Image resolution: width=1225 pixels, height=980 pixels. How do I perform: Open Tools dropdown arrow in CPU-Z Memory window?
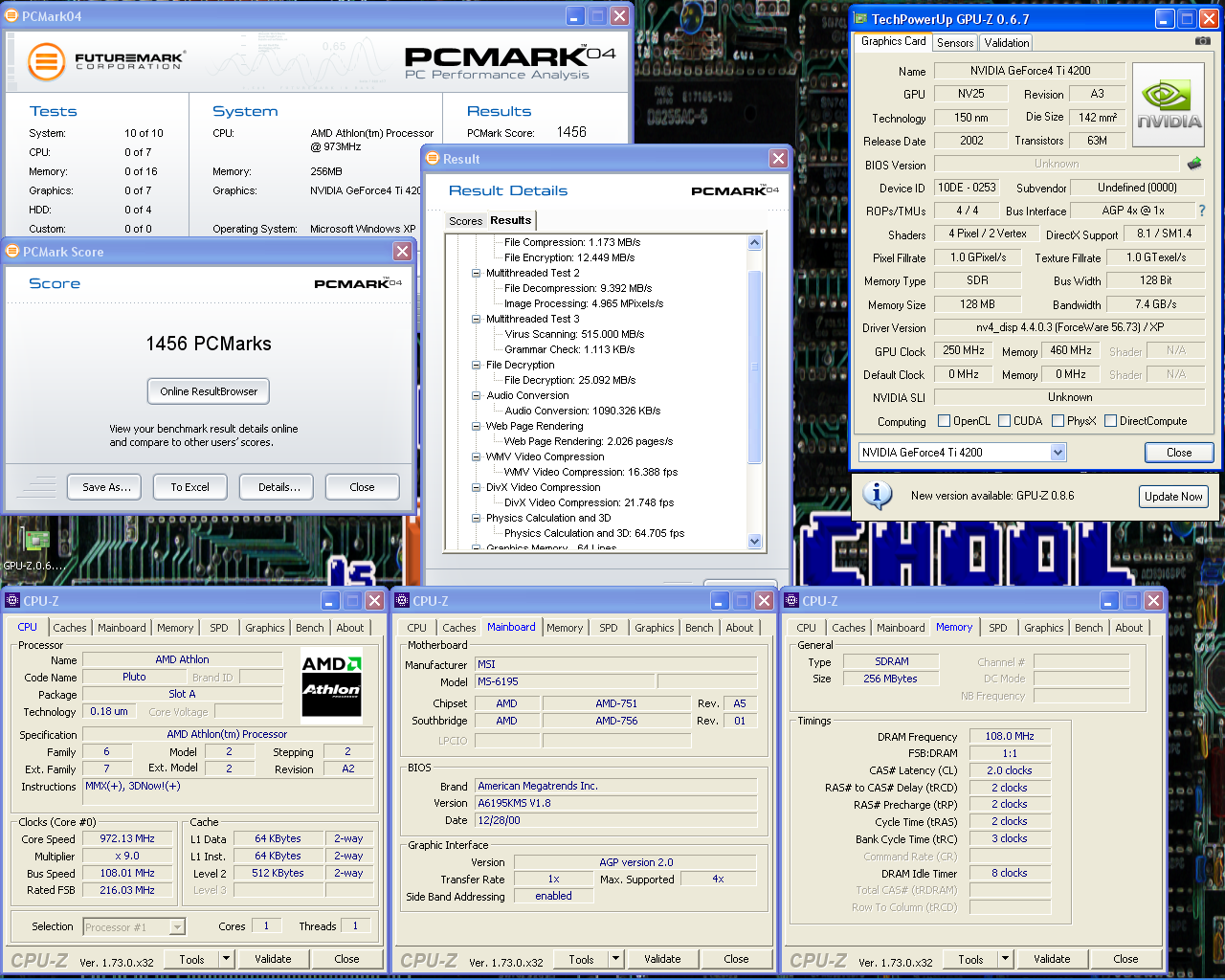pos(1006,959)
